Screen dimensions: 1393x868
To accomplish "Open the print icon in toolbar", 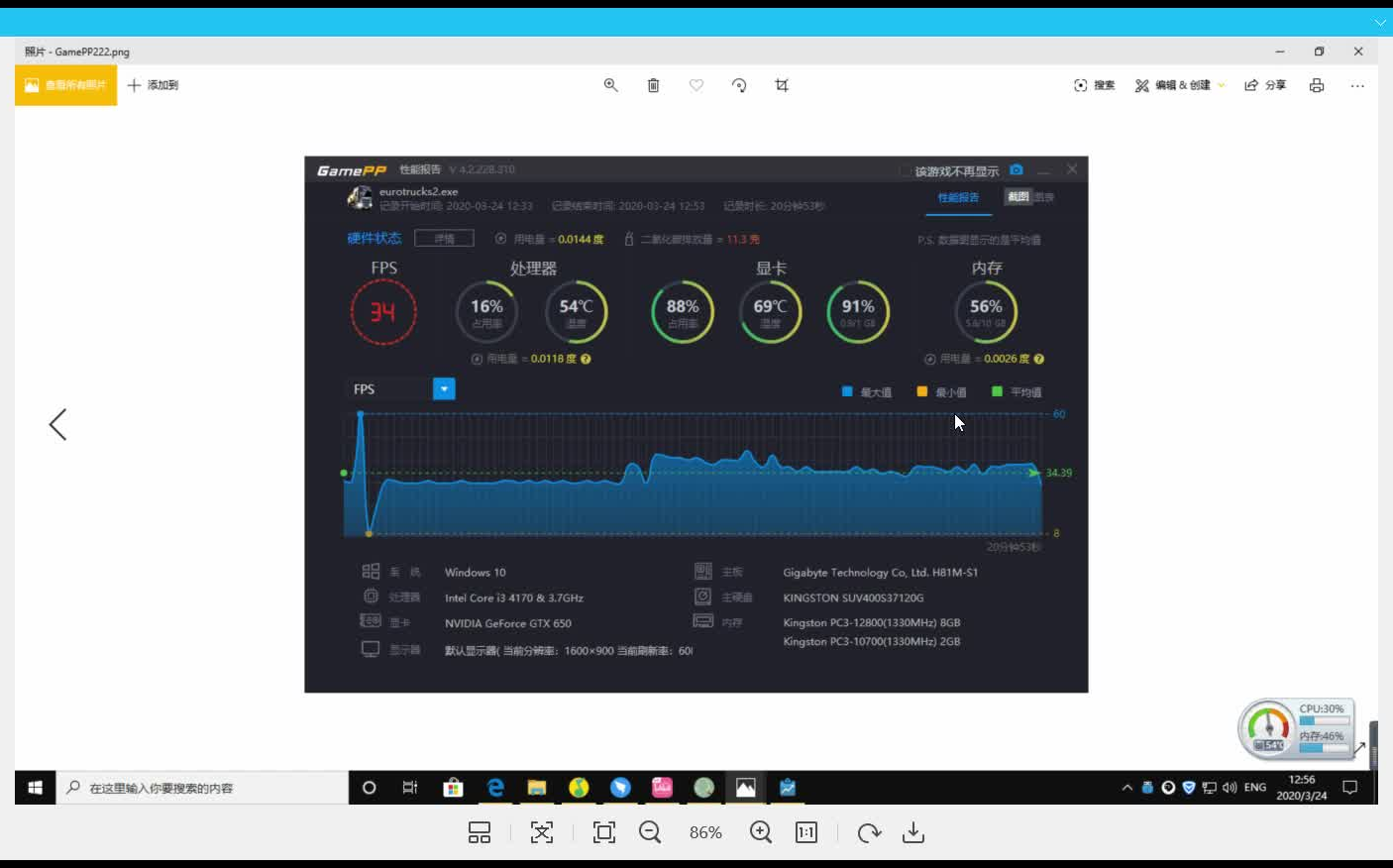I will tap(1317, 85).
